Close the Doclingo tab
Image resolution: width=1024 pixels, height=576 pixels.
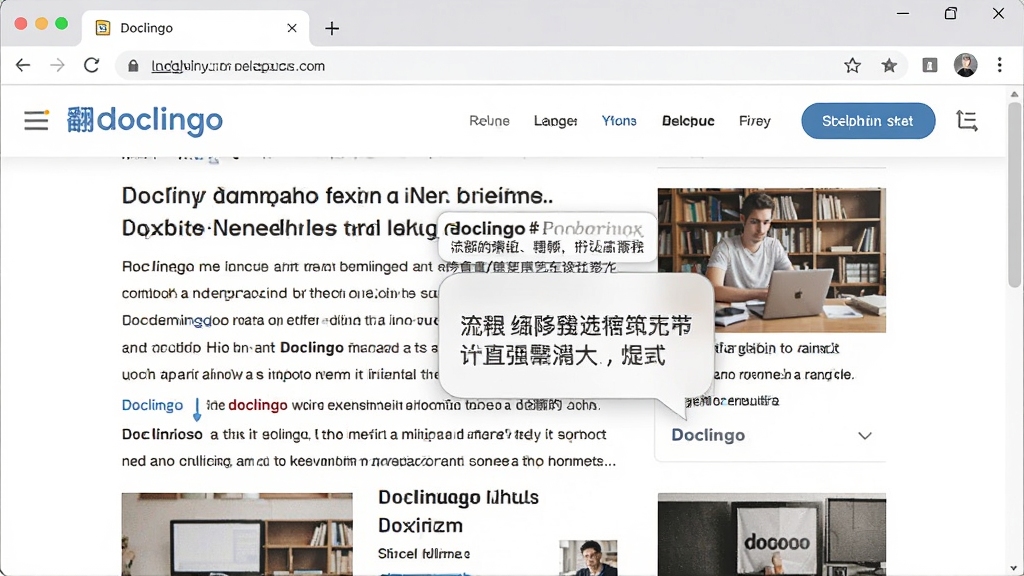292,28
